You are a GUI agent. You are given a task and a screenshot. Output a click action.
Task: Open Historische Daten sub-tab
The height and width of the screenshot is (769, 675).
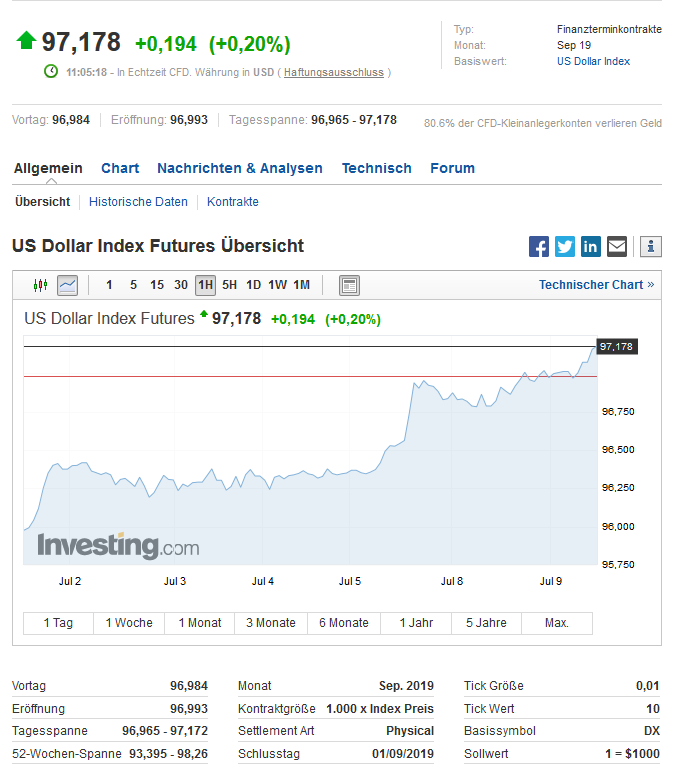138,202
